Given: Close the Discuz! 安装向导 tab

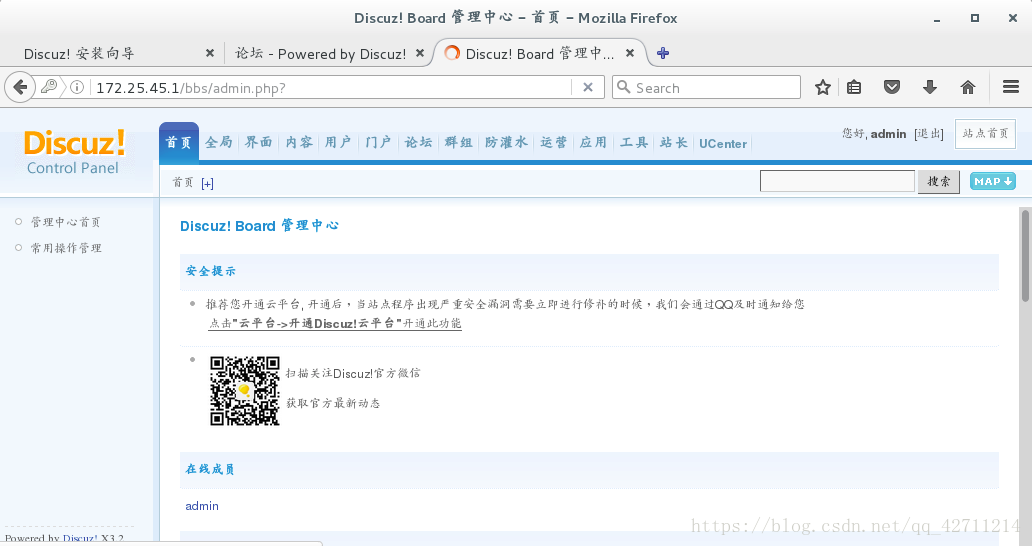Looking at the screenshot, I should (x=209, y=53).
